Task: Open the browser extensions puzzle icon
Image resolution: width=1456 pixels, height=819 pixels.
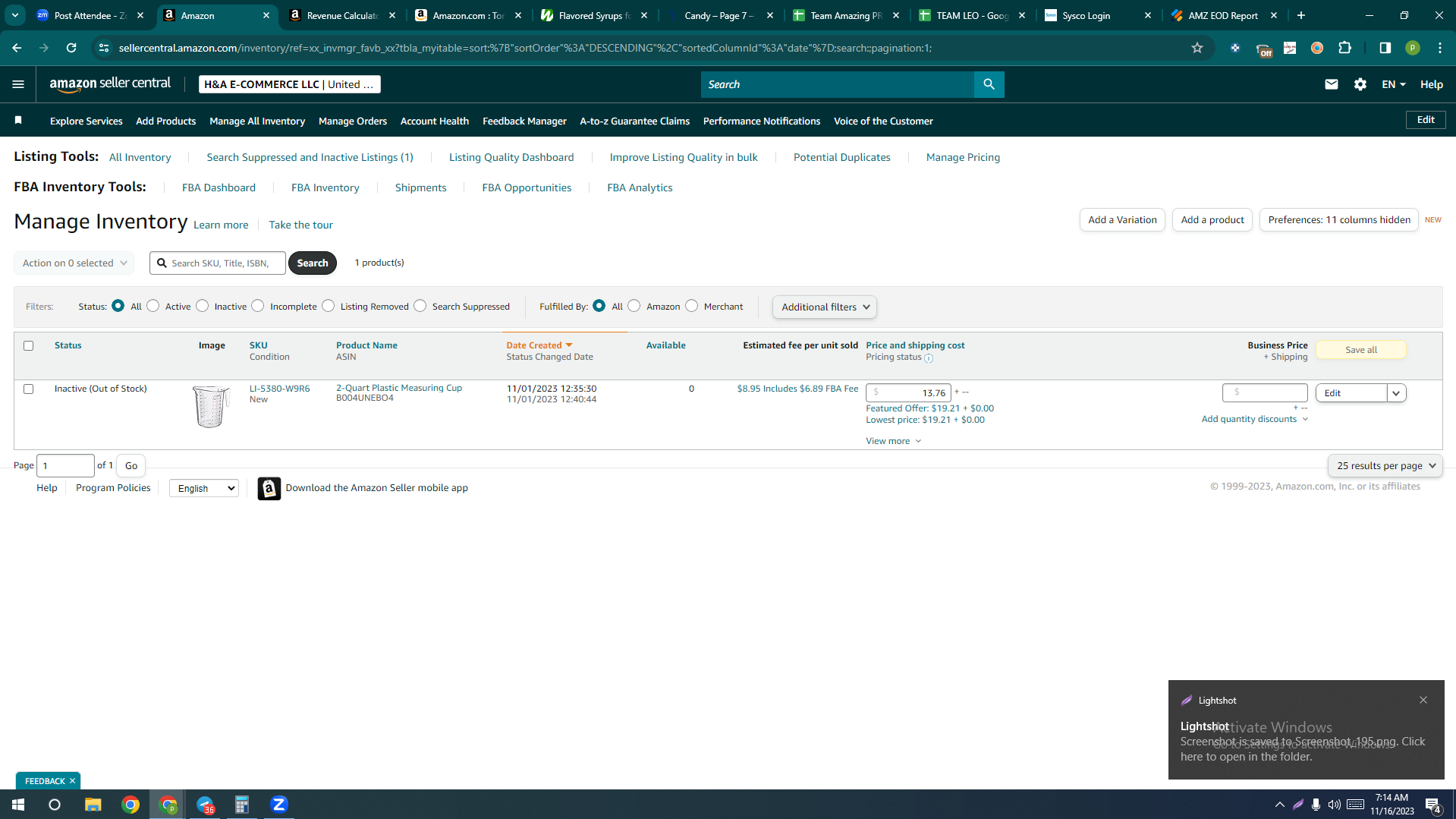Action: [1345, 48]
